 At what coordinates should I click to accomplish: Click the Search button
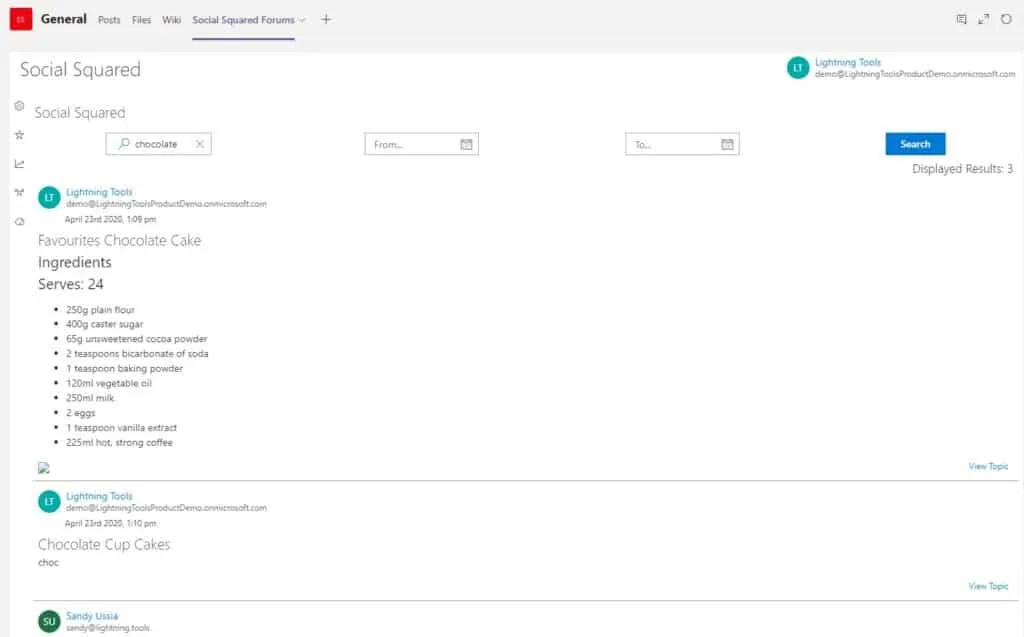click(914, 143)
